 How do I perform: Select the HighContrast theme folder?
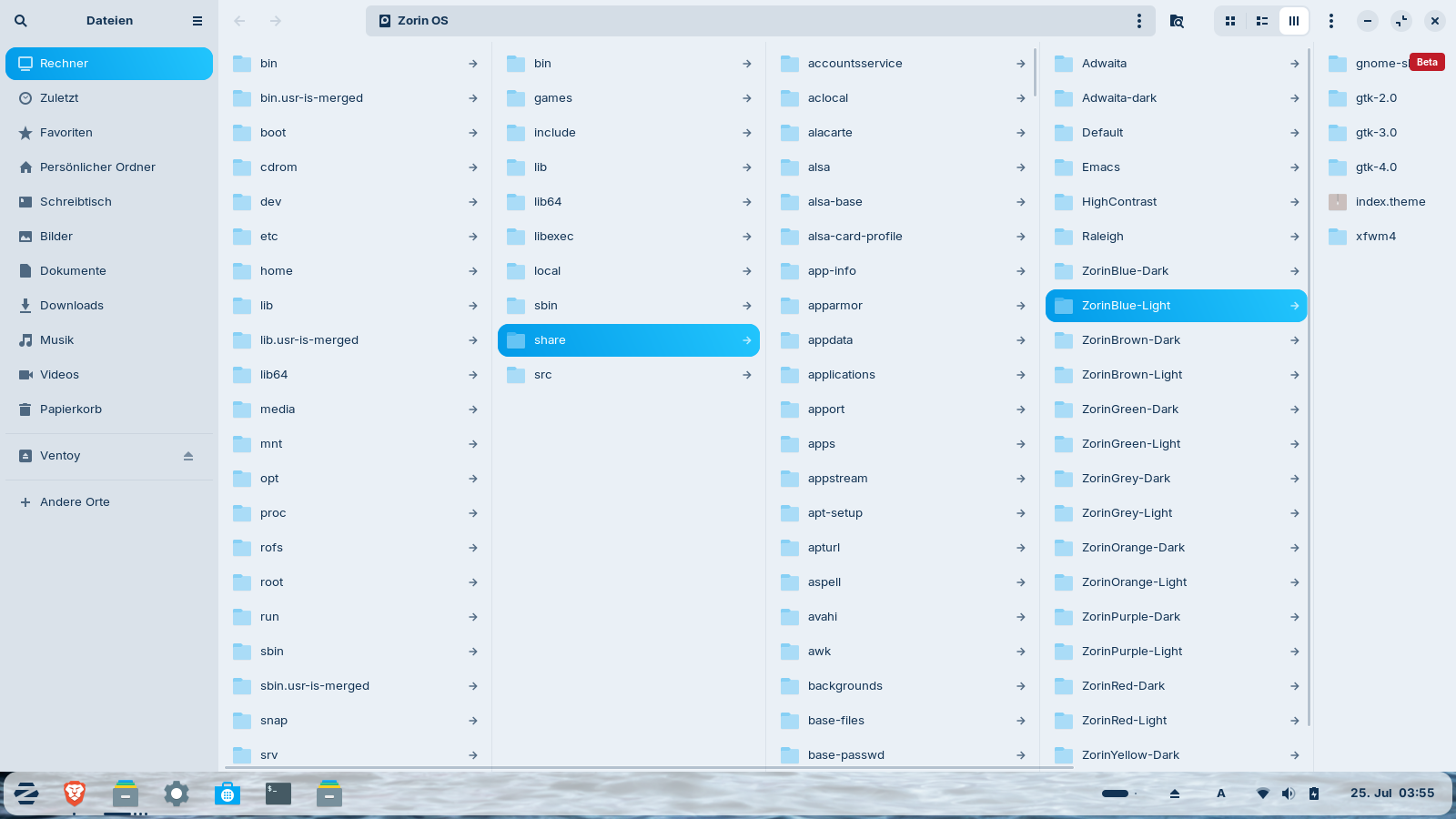[1177, 202]
